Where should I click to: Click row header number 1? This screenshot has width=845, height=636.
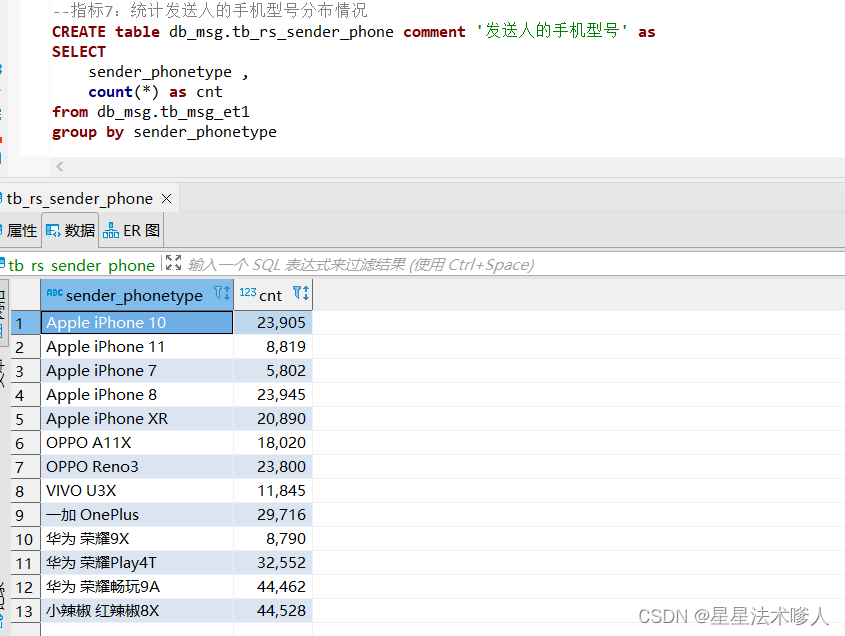point(25,323)
